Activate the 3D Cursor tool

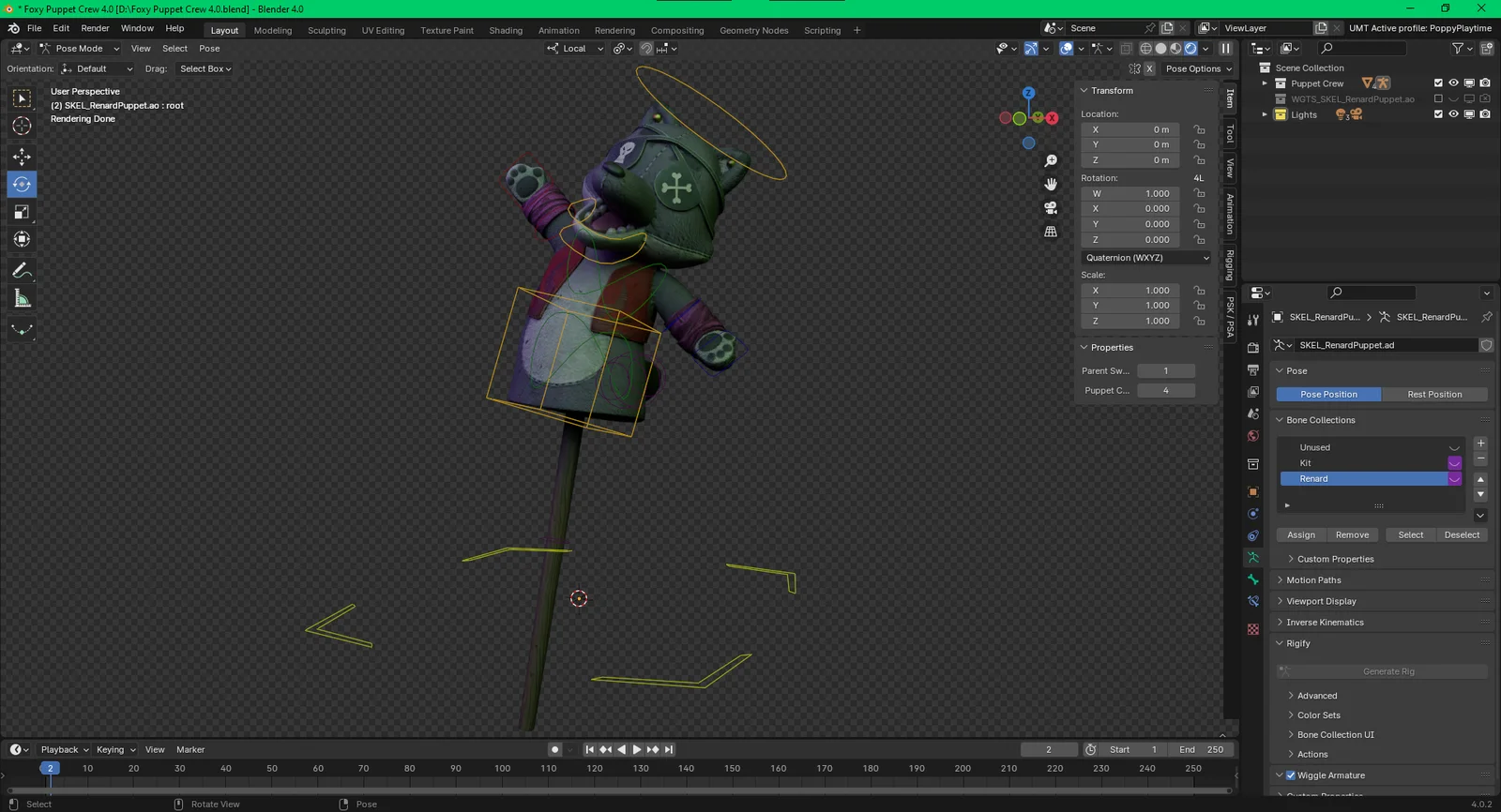(x=22, y=126)
